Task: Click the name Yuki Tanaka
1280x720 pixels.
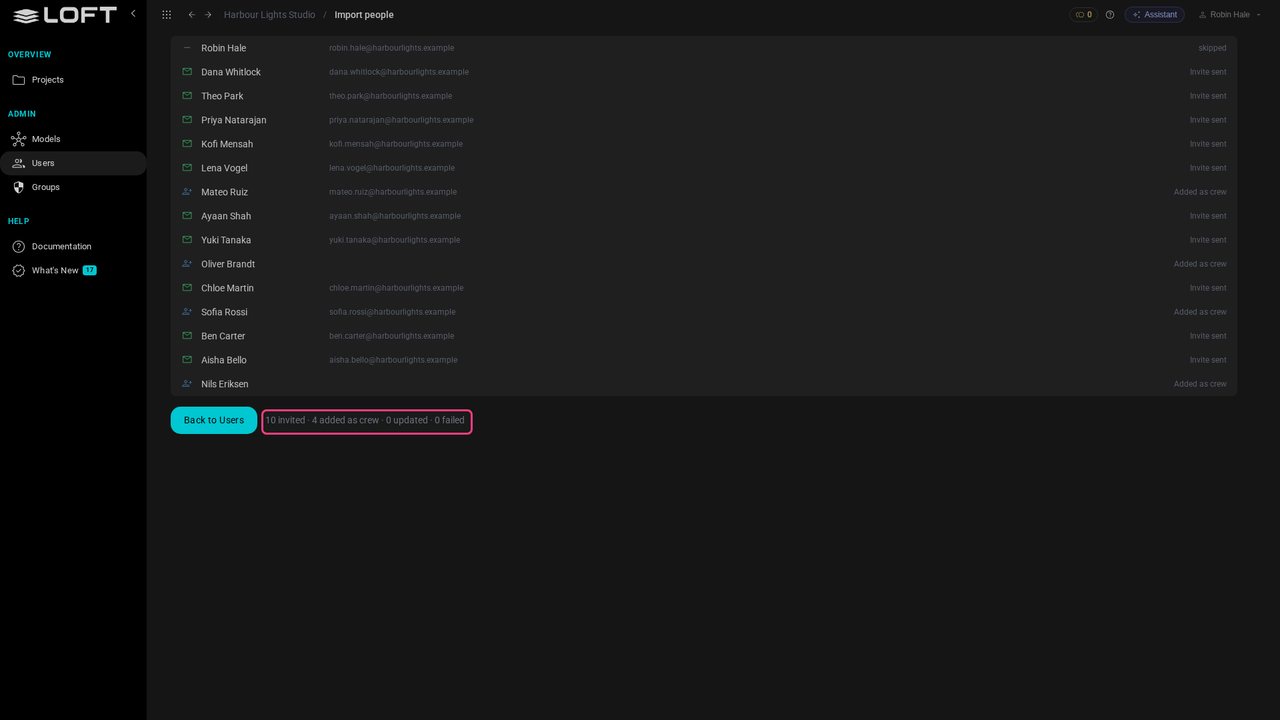Action: [x=226, y=240]
